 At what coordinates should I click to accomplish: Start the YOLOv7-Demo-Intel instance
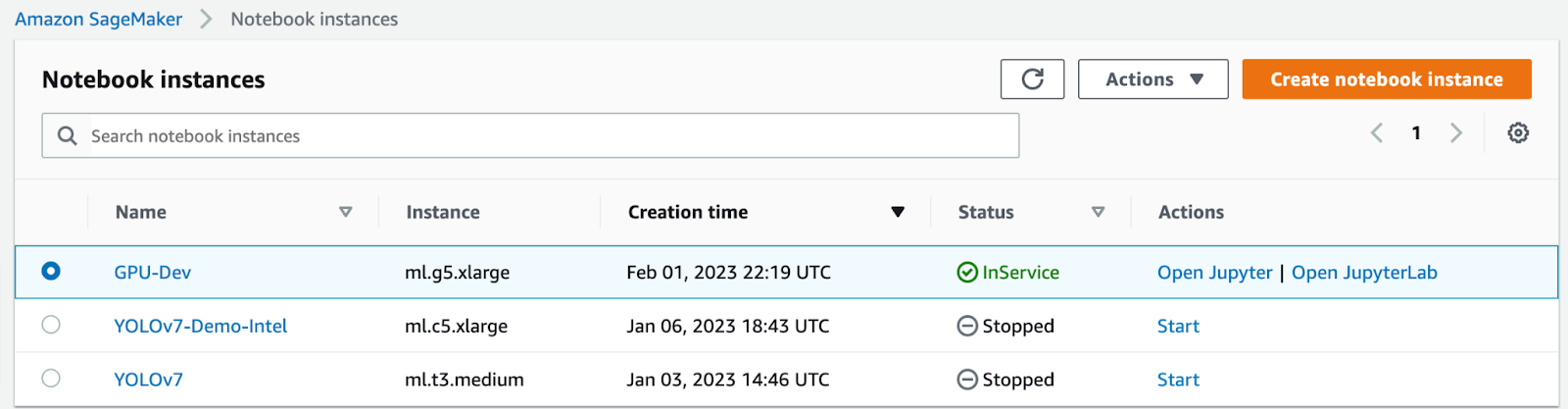[x=1178, y=326]
